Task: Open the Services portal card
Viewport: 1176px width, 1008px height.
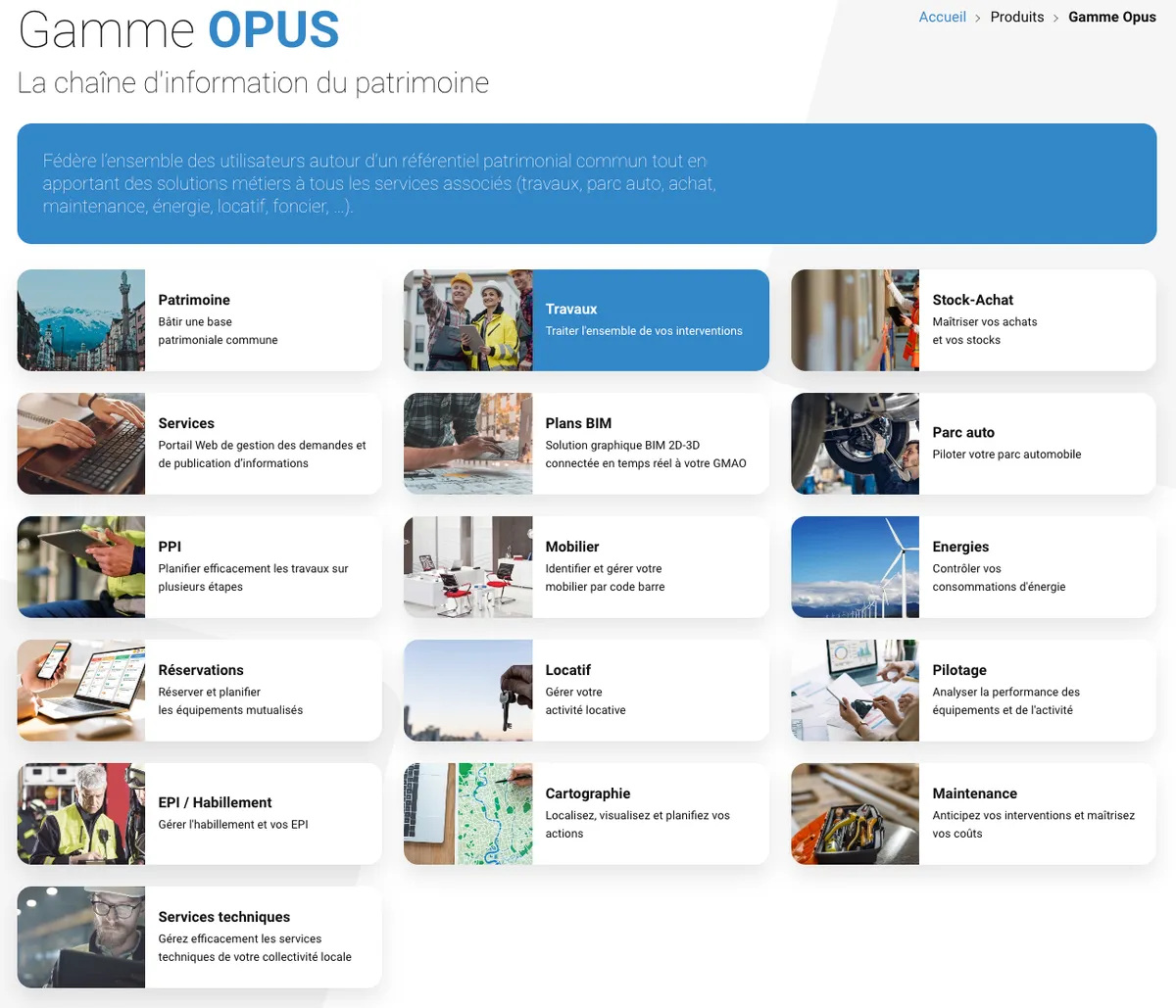Action: (x=196, y=443)
